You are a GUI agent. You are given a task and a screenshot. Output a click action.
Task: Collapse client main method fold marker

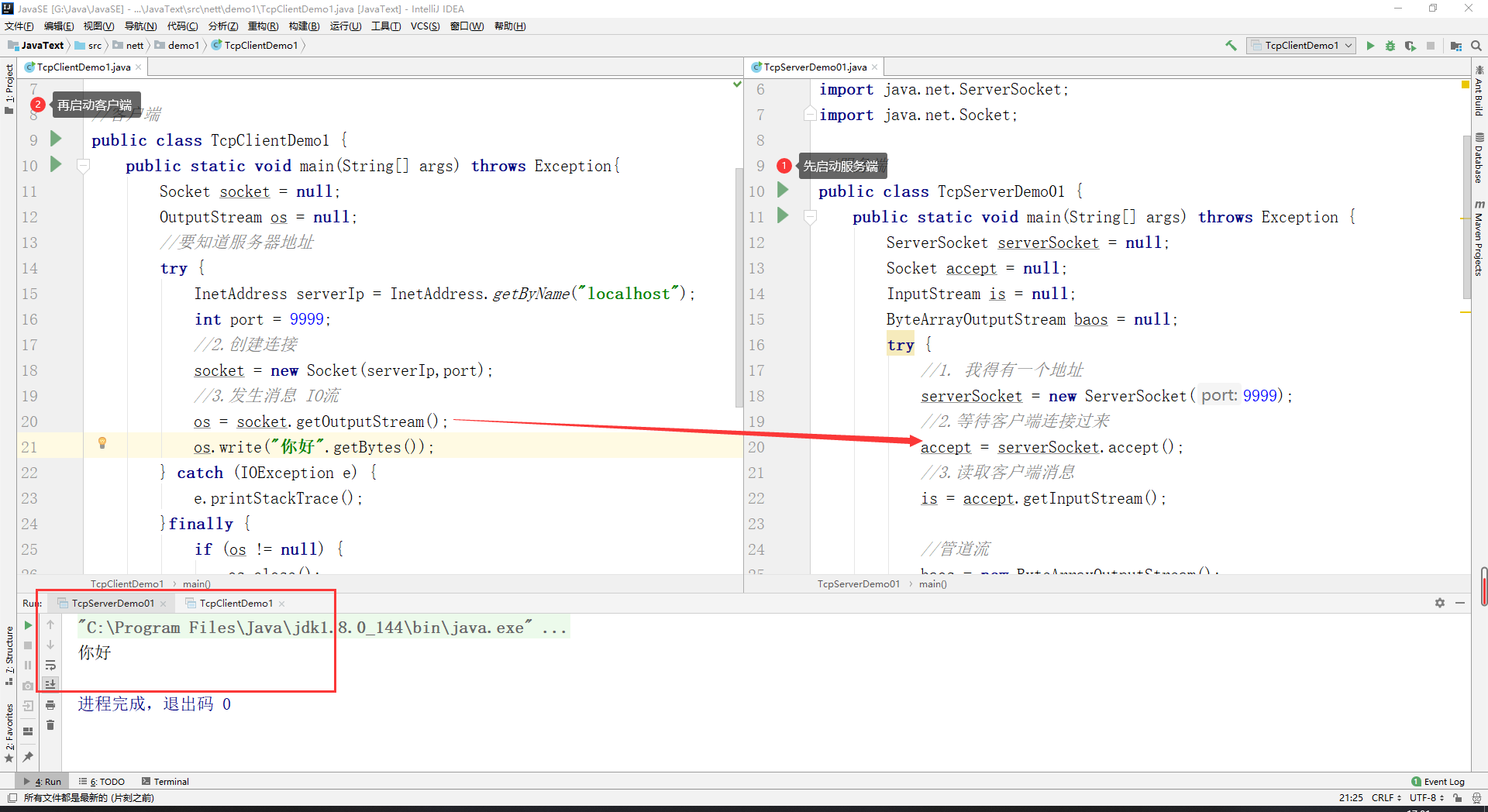(x=84, y=165)
